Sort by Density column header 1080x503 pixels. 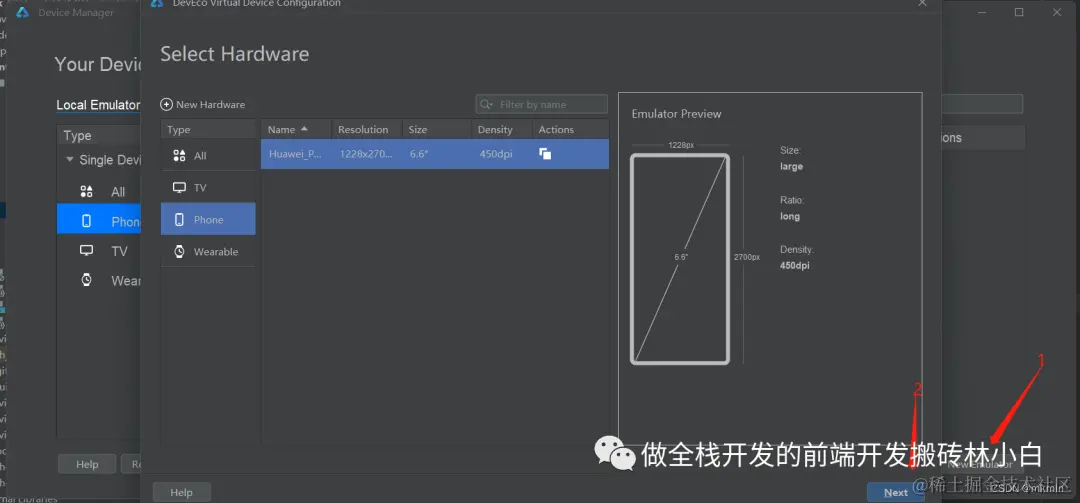pyautogui.click(x=502, y=130)
